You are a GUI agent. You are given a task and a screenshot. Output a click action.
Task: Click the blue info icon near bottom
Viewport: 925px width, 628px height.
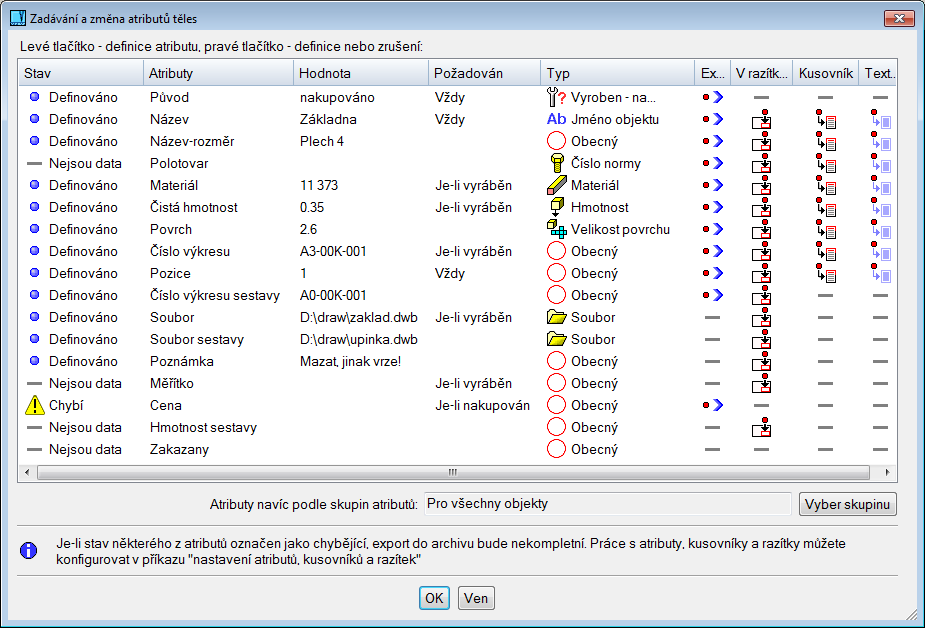(28, 550)
